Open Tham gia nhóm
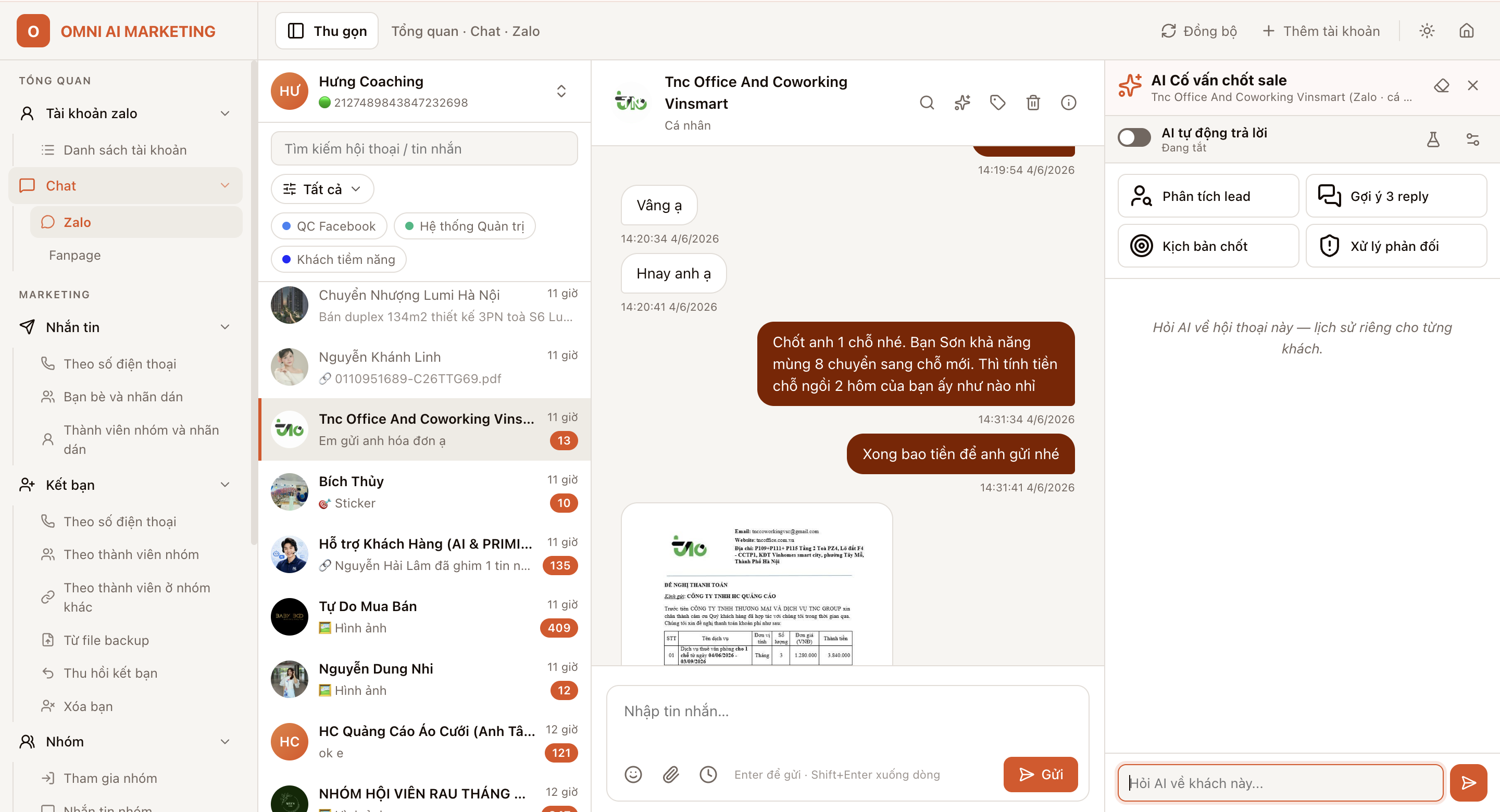1500x812 pixels. 135,778
